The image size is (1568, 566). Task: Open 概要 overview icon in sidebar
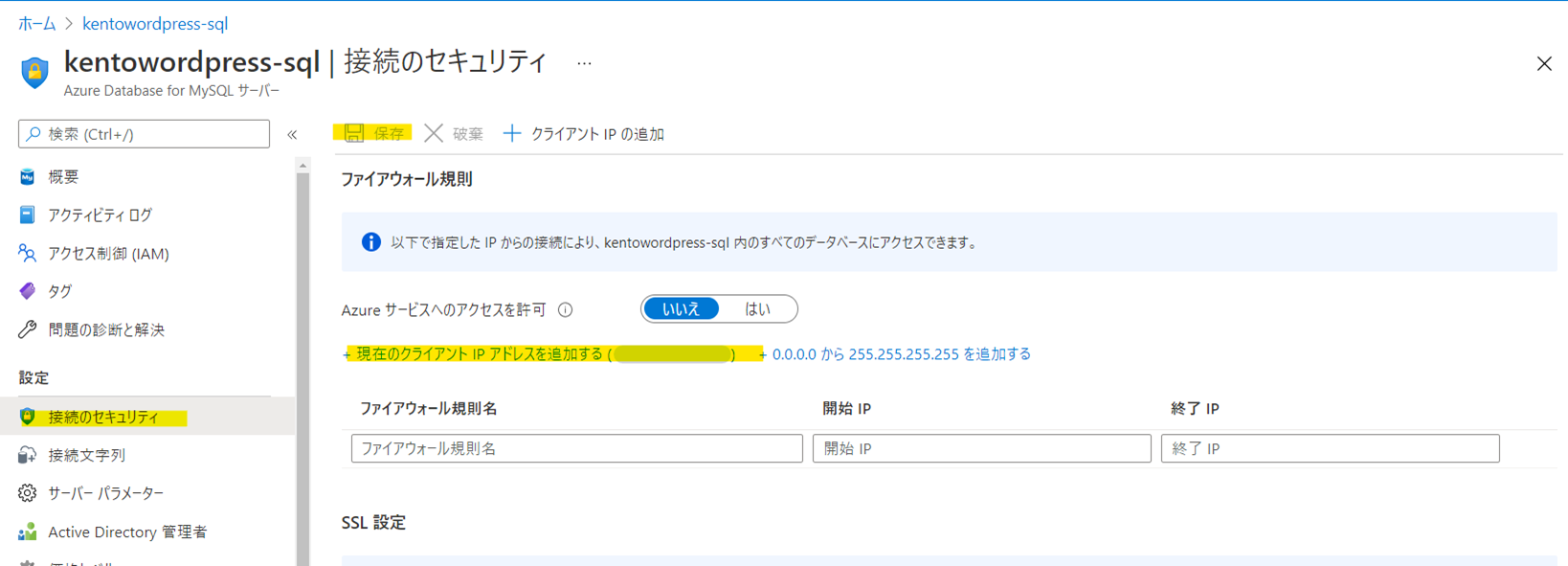click(28, 176)
